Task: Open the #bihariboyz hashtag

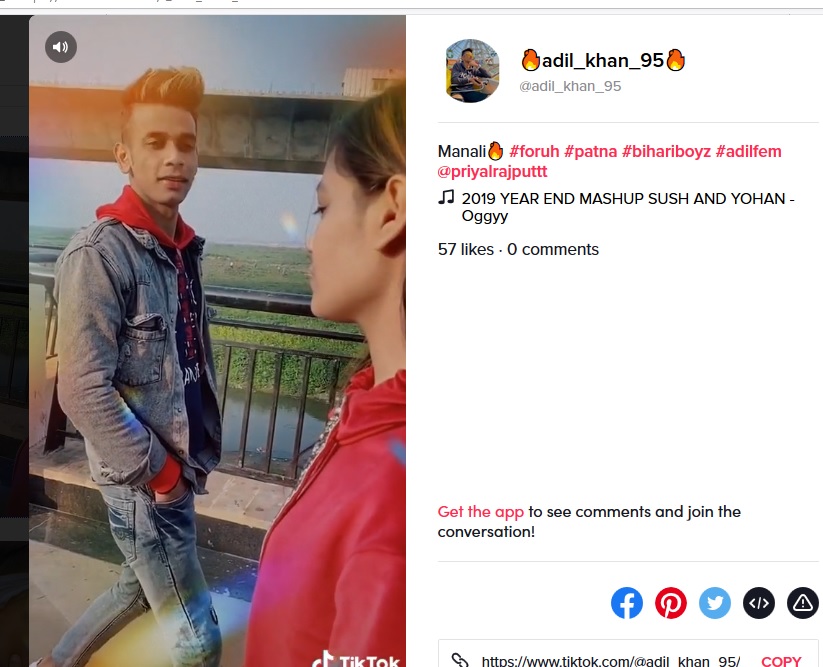Action: tap(666, 152)
